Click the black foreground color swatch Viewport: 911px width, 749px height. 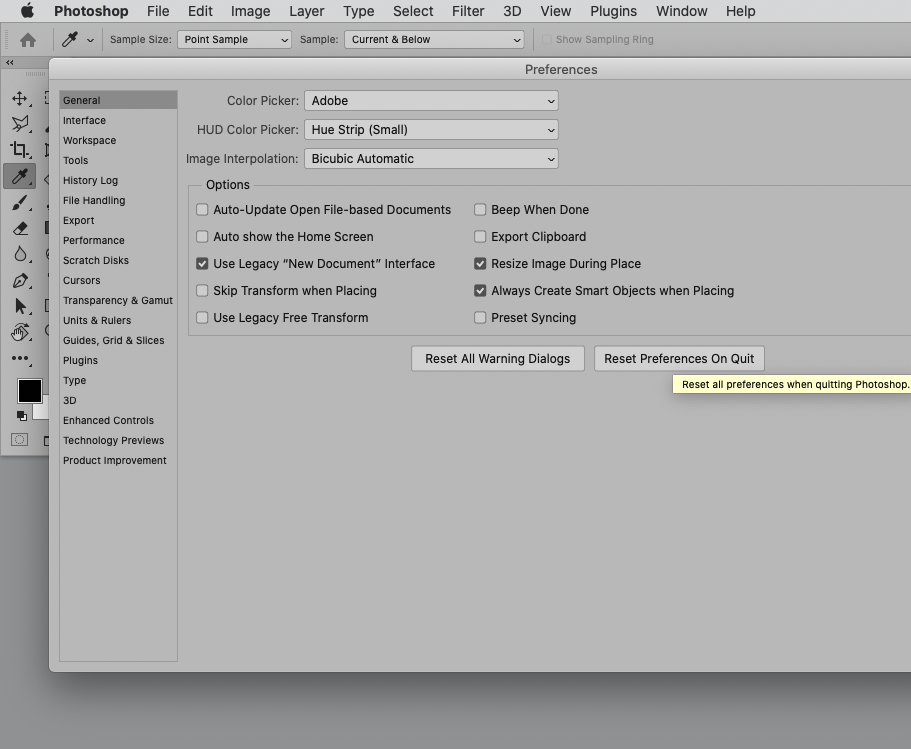click(30, 390)
